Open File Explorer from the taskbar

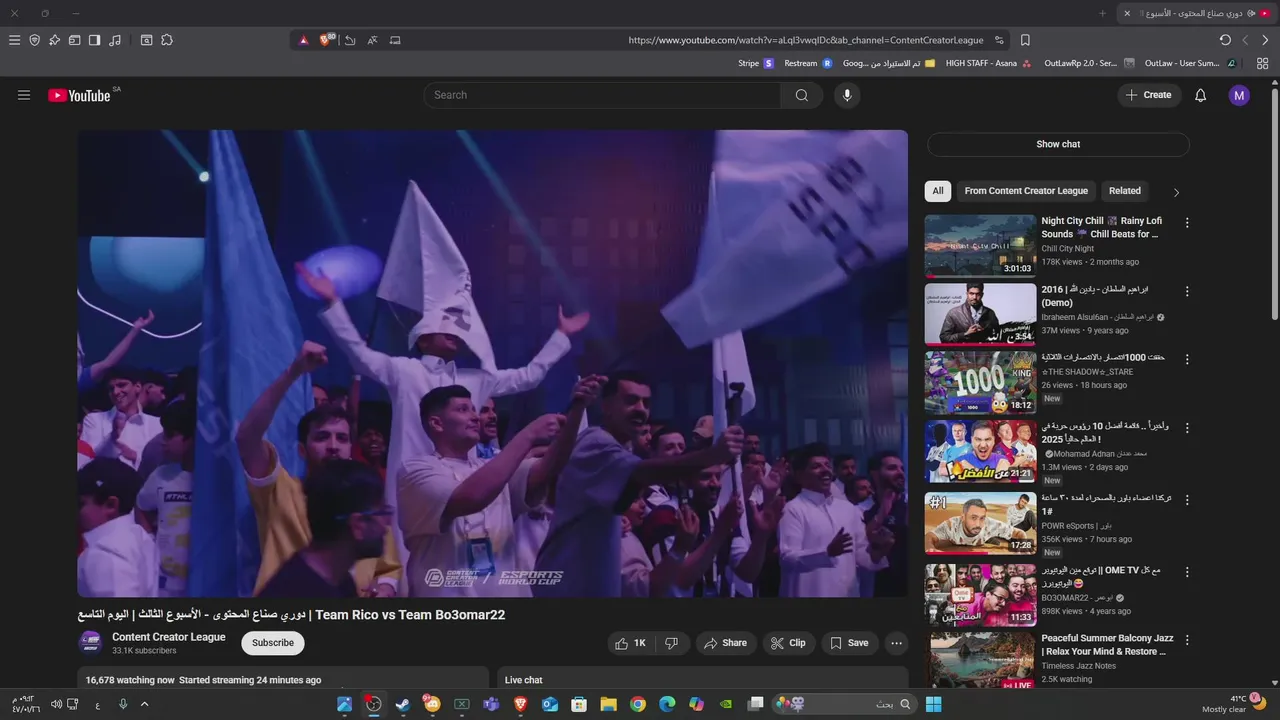608,704
